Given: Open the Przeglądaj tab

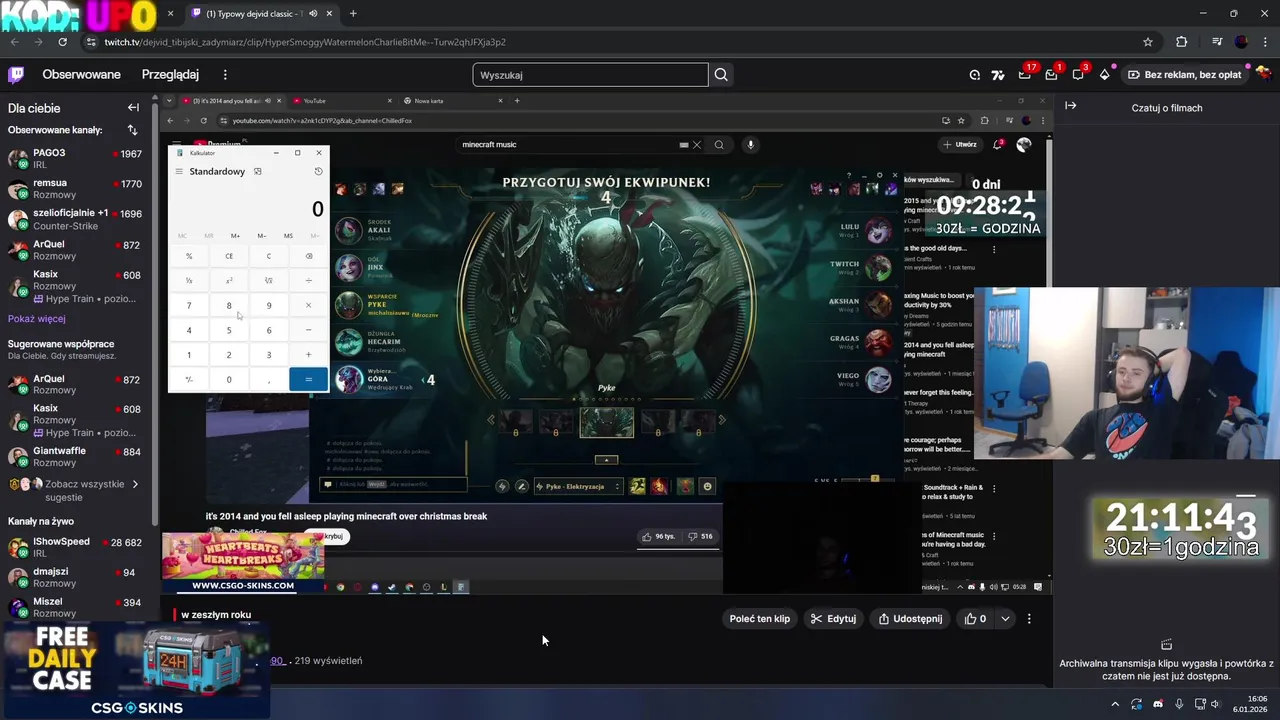Looking at the screenshot, I should click(170, 75).
